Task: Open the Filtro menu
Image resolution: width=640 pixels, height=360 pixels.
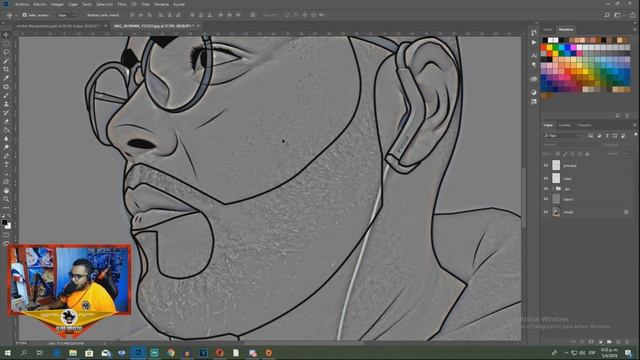Action: point(122,4)
